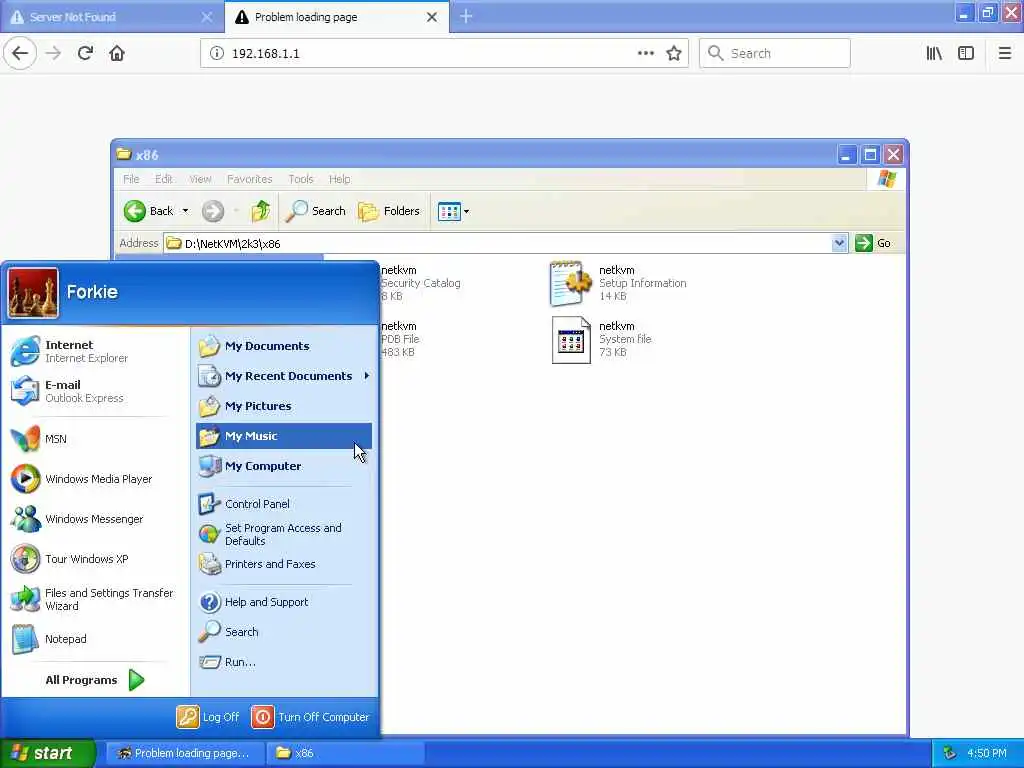The height and width of the screenshot is (768, 1024).
Task: Go back in Firefox
Action: [x=20, y=53]
